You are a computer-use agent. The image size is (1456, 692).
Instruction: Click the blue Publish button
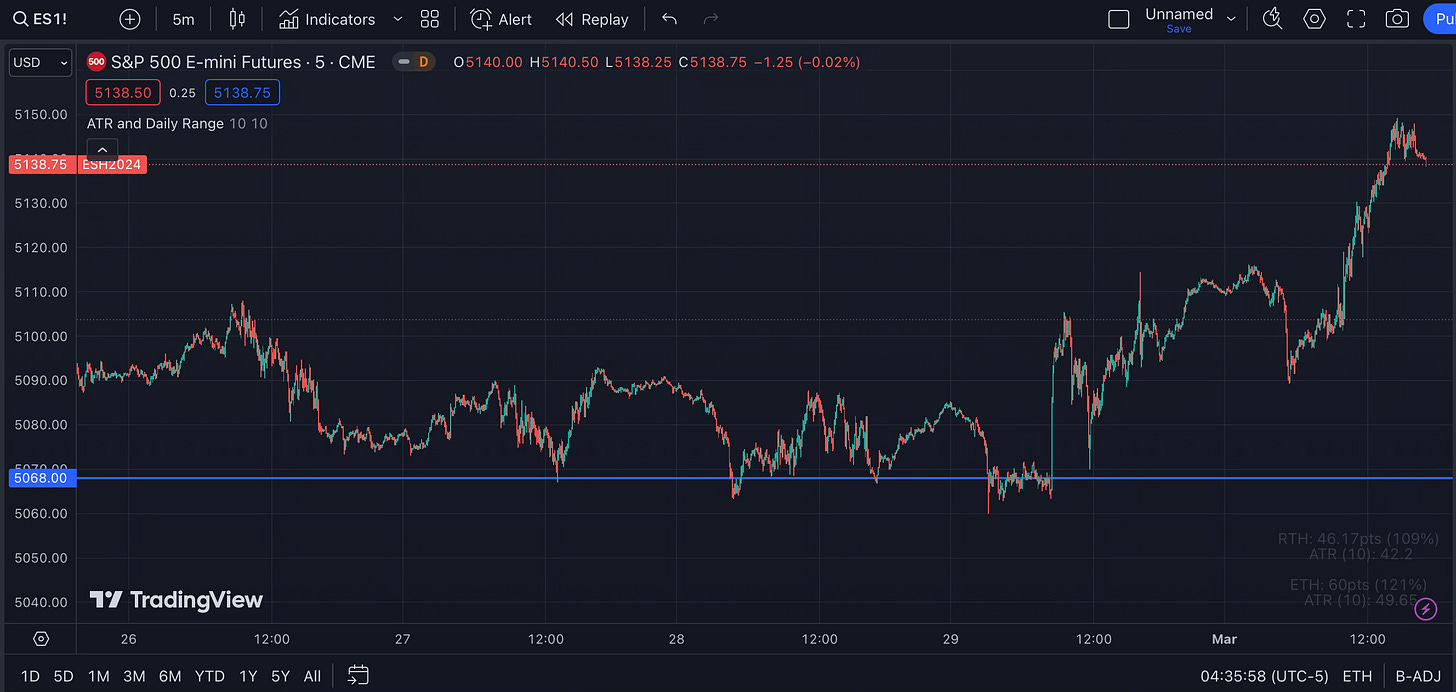pos(1439,19)
